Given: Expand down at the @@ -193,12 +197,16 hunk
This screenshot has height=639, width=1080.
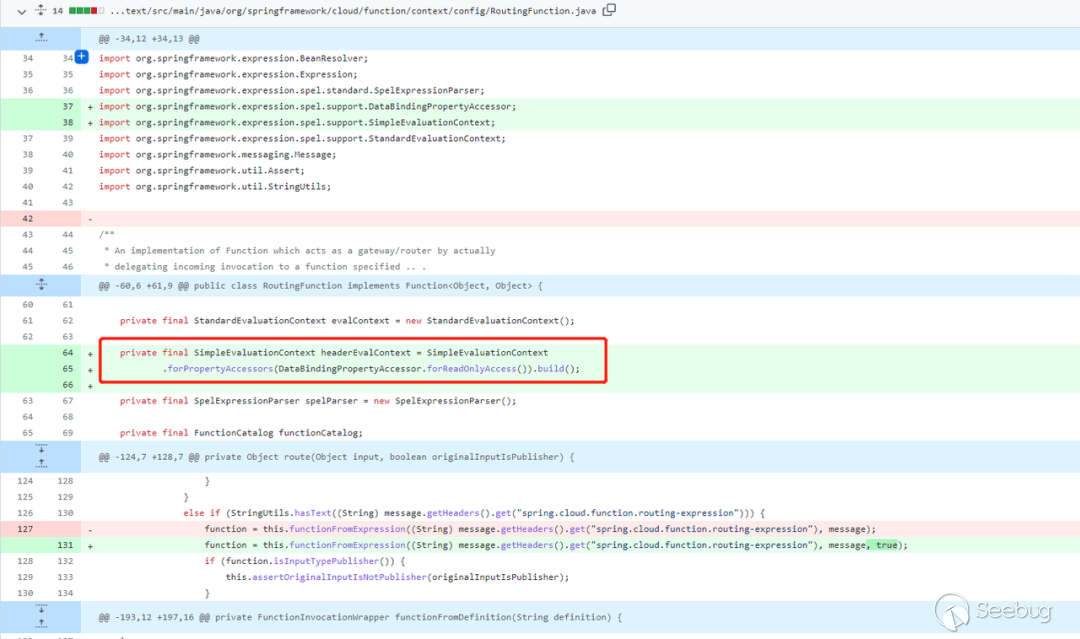Looking at the screenshot, I should click(x=41, y=609).
